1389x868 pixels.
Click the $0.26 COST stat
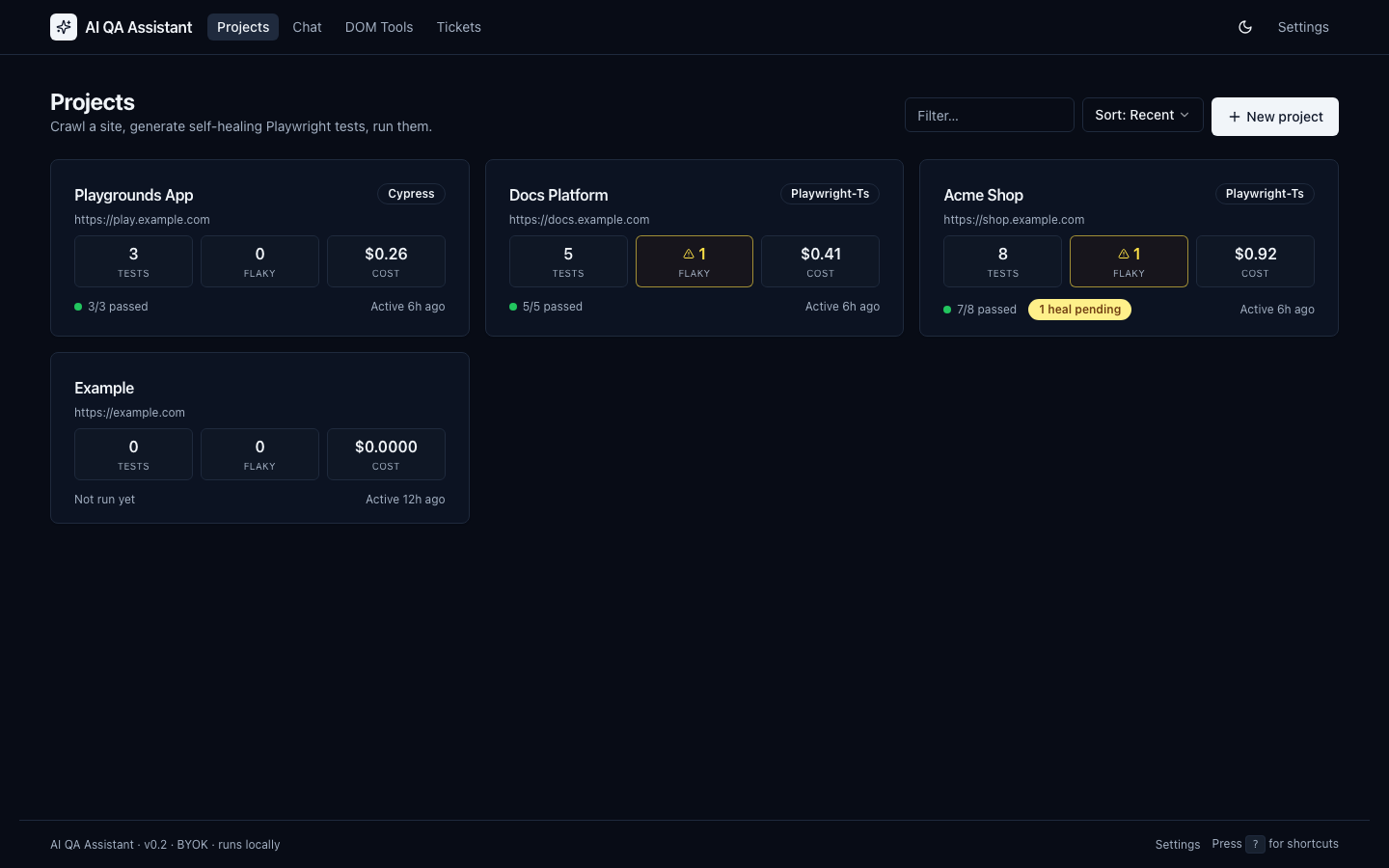pos(386,261)
